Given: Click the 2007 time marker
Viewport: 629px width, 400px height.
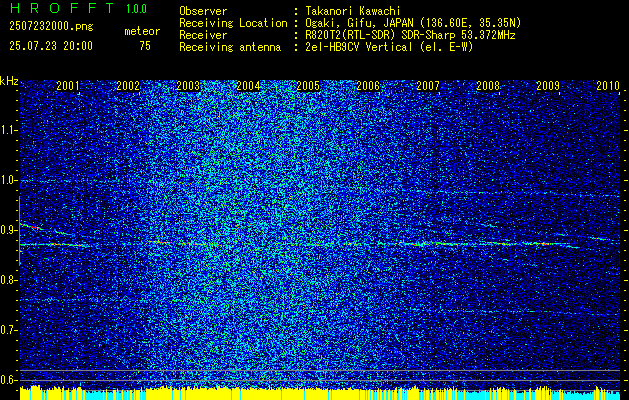Looking at the screenshot, I should (428, 85).
